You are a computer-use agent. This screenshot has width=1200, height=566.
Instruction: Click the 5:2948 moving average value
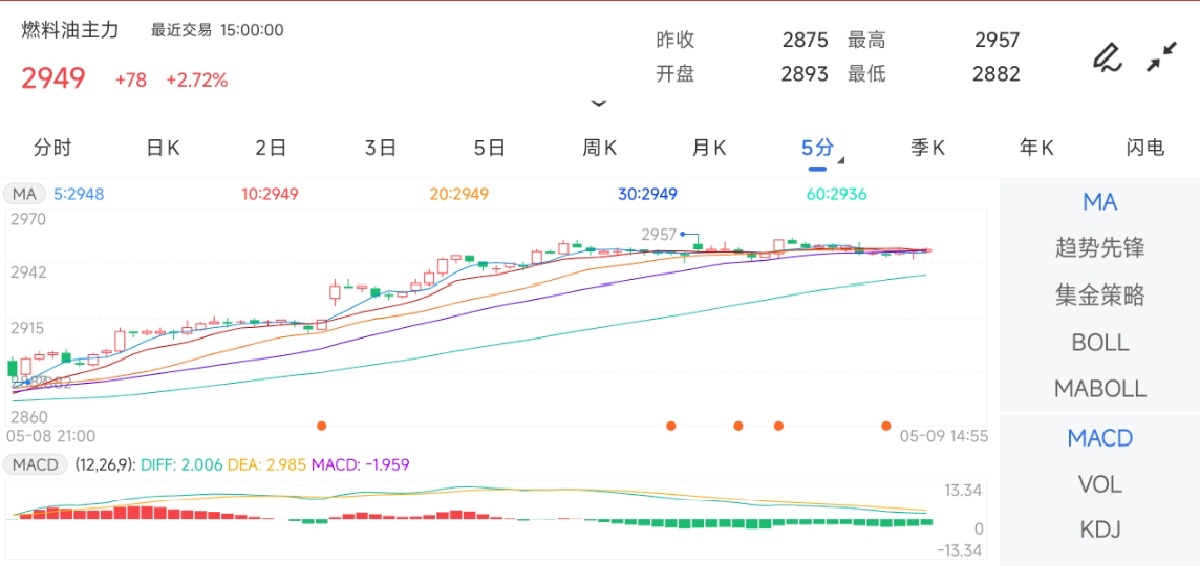79,194
